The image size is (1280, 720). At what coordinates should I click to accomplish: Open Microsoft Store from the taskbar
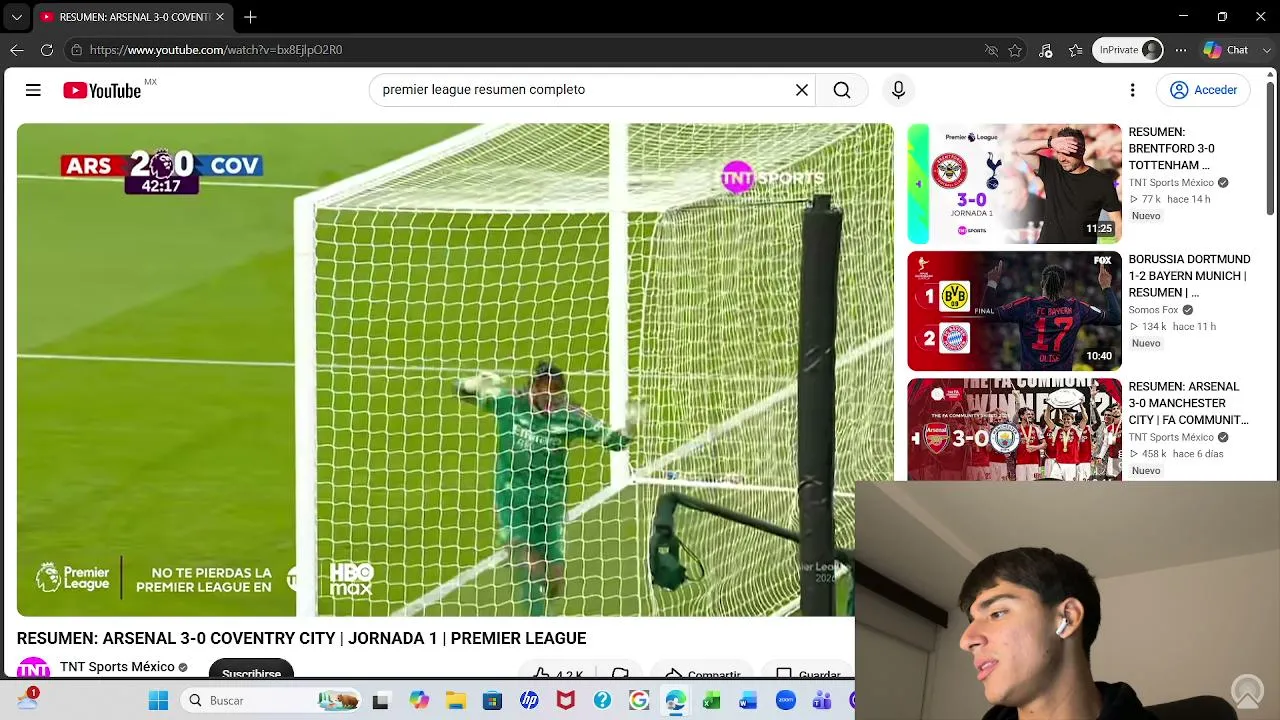click(492, 701)
